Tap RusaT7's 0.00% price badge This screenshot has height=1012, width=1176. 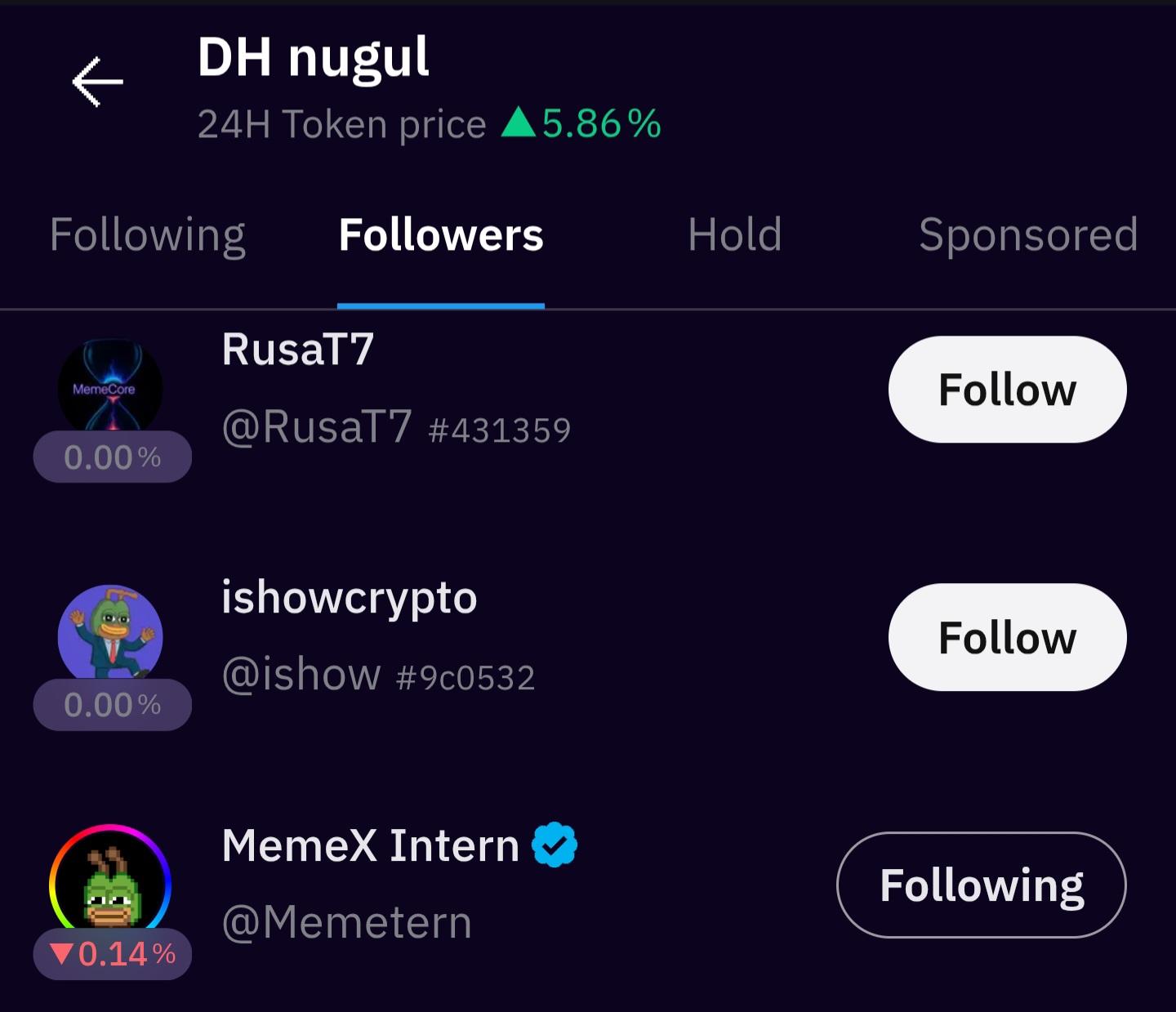(113, 457)
